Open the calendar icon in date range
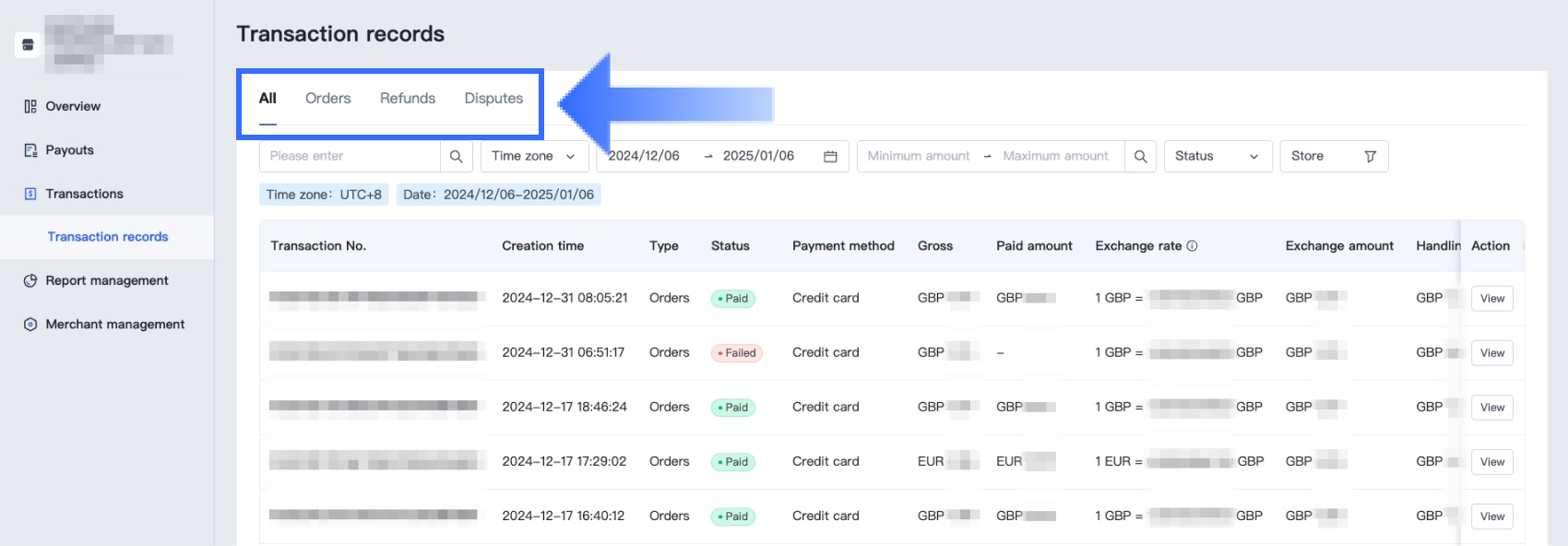The height and width of the screenshot is (546, 1568). (x=830, y=157)
